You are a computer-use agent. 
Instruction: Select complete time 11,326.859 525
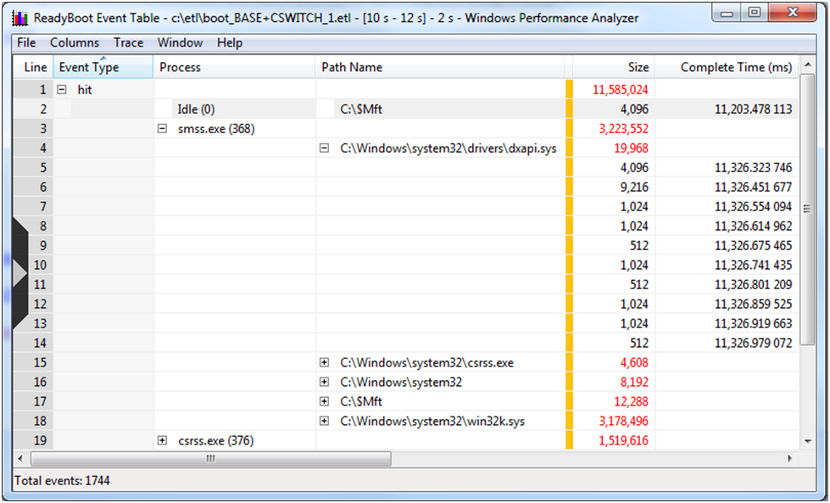(x=753, y=304)
